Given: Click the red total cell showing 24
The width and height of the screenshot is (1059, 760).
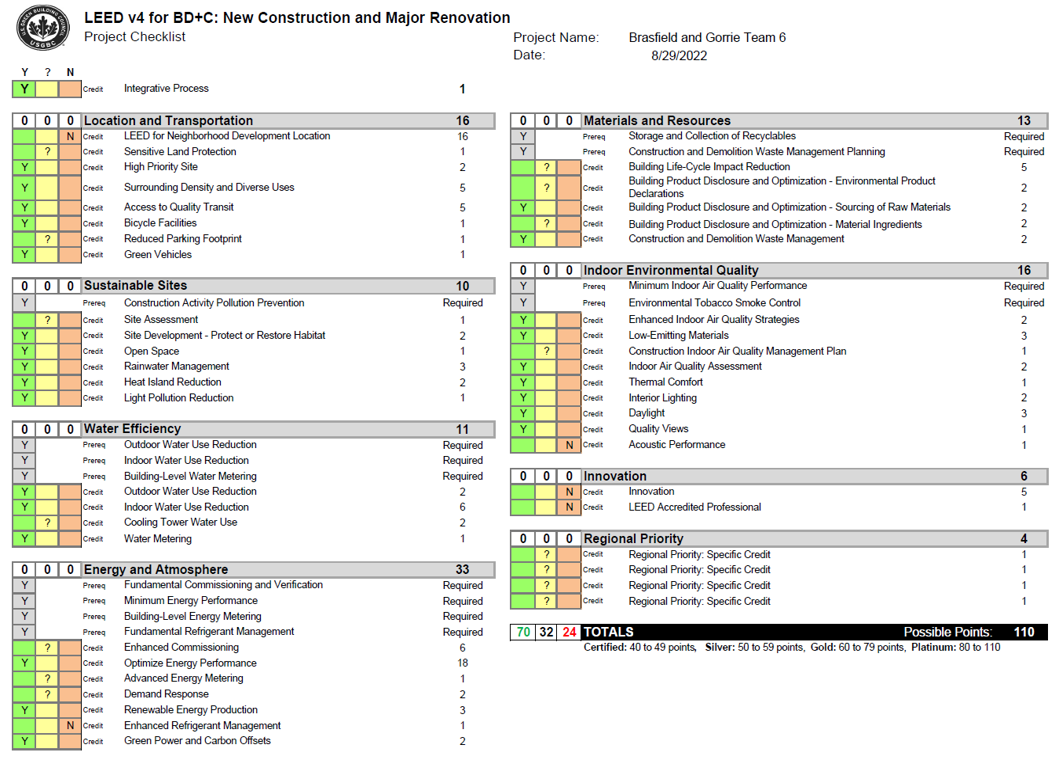Looking at the screenshot, I should pos(569,632).
